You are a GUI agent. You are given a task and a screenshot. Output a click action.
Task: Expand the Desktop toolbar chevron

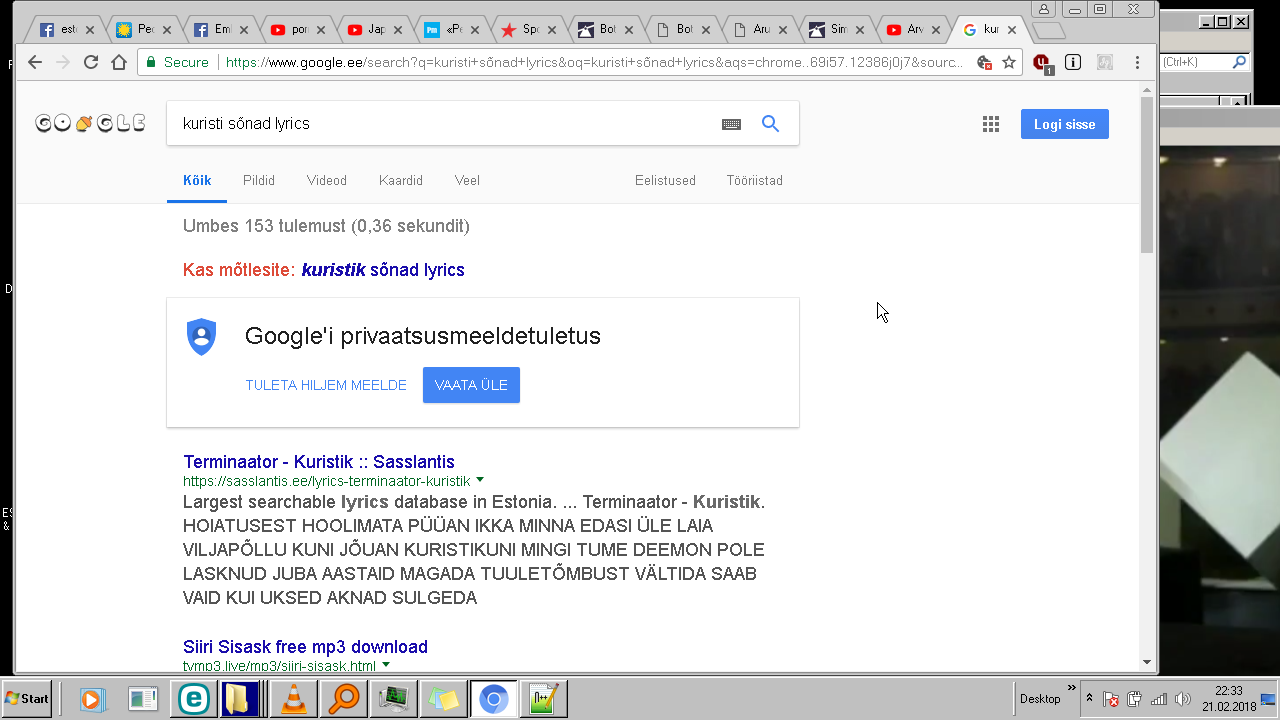click(x=1072, y=688)
